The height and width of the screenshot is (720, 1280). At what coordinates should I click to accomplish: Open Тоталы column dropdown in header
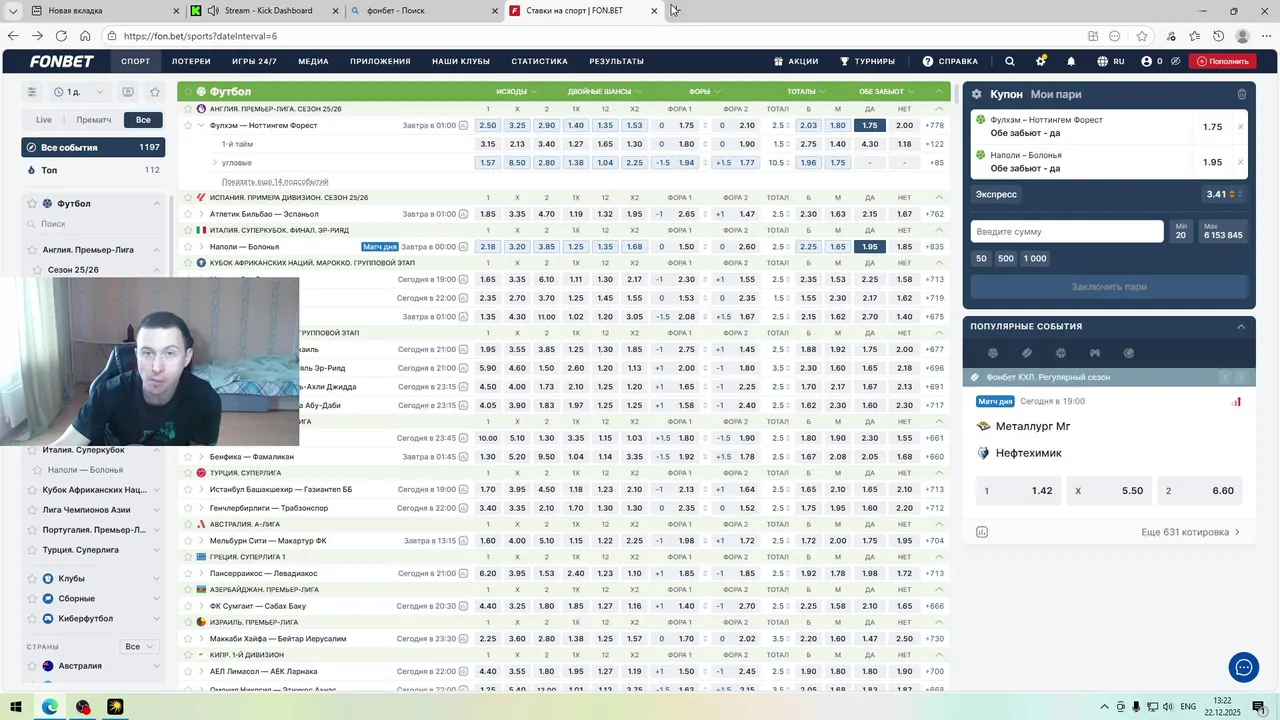[x=806, y=91]
